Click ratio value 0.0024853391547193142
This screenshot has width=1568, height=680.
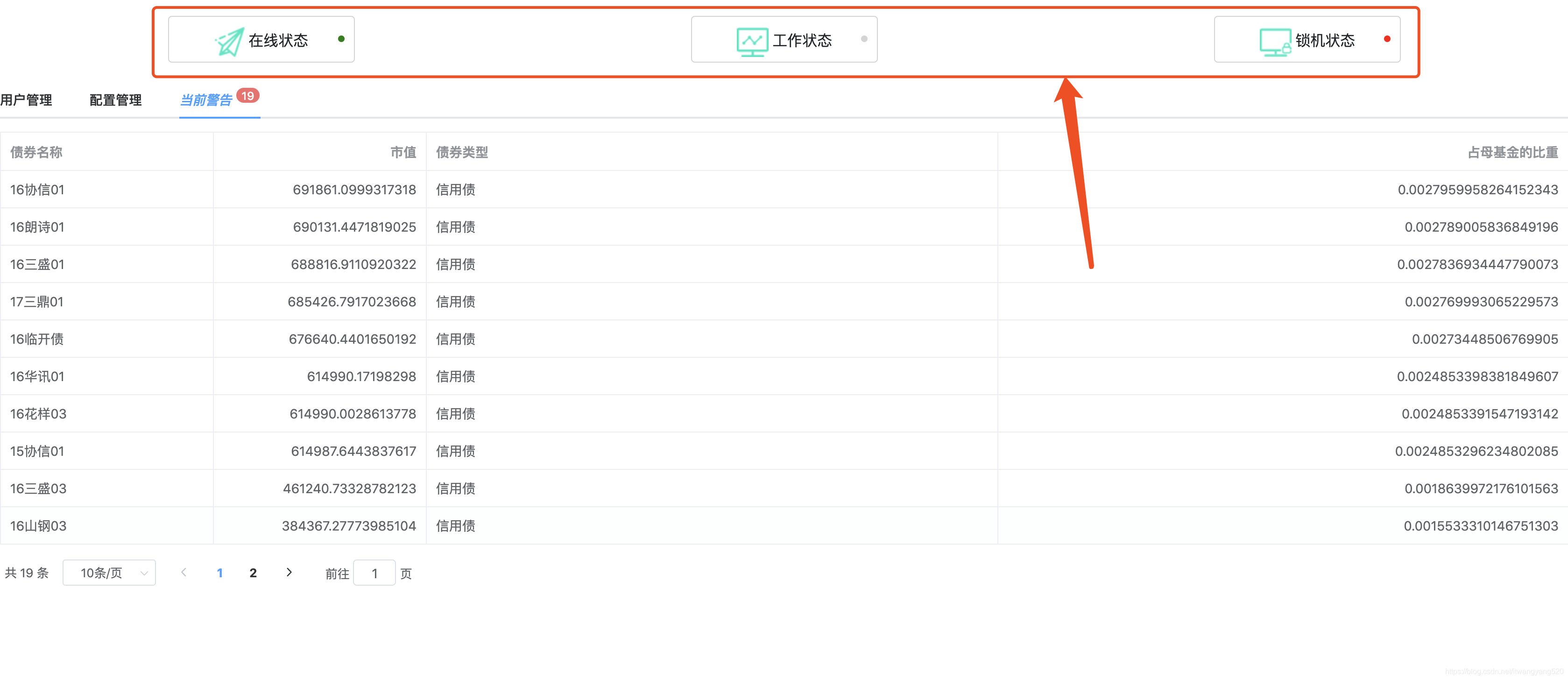point(1480,414)
